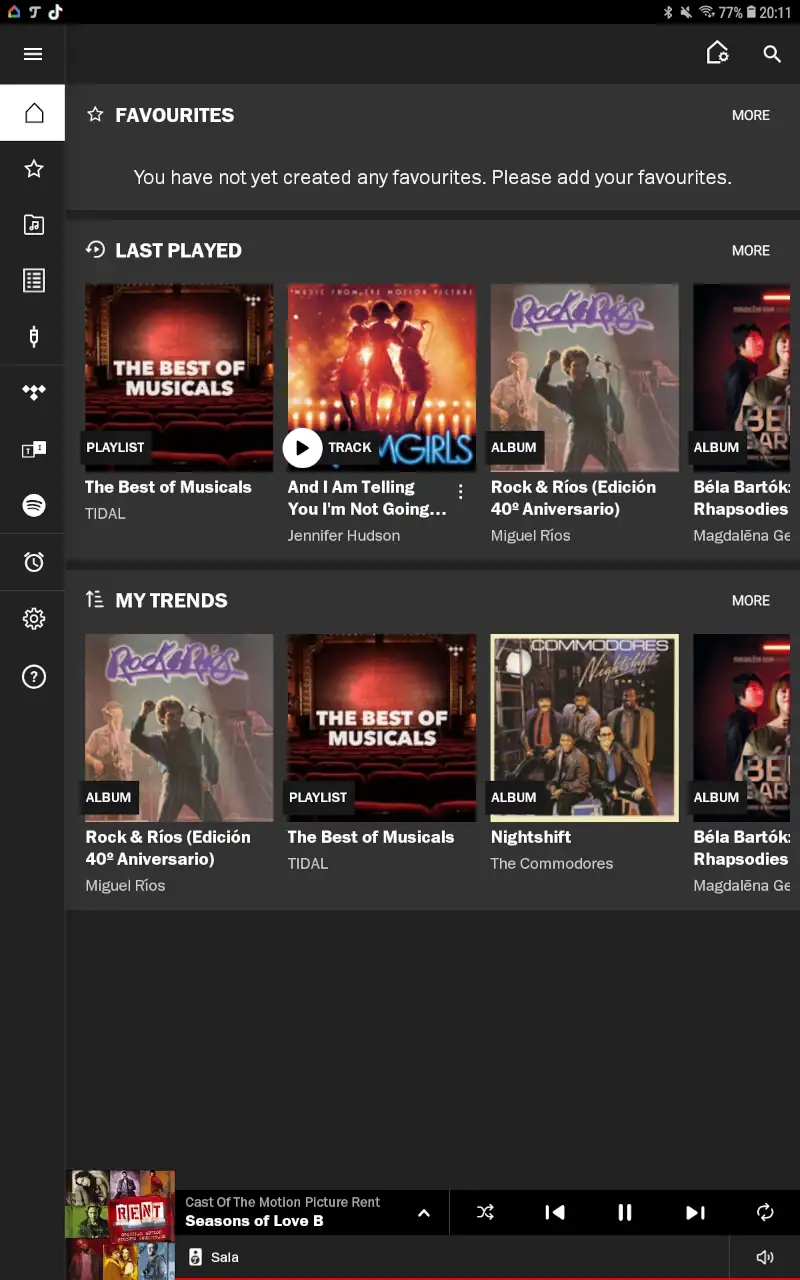
Task: Open the volume speaker control
Action: (765, 1257)
